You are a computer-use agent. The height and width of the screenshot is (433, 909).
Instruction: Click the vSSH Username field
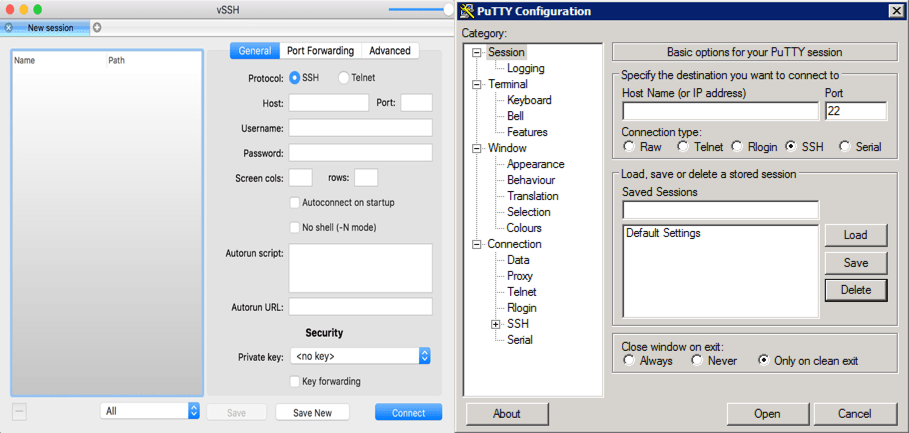pyautogui.click(x=360, y=128)
